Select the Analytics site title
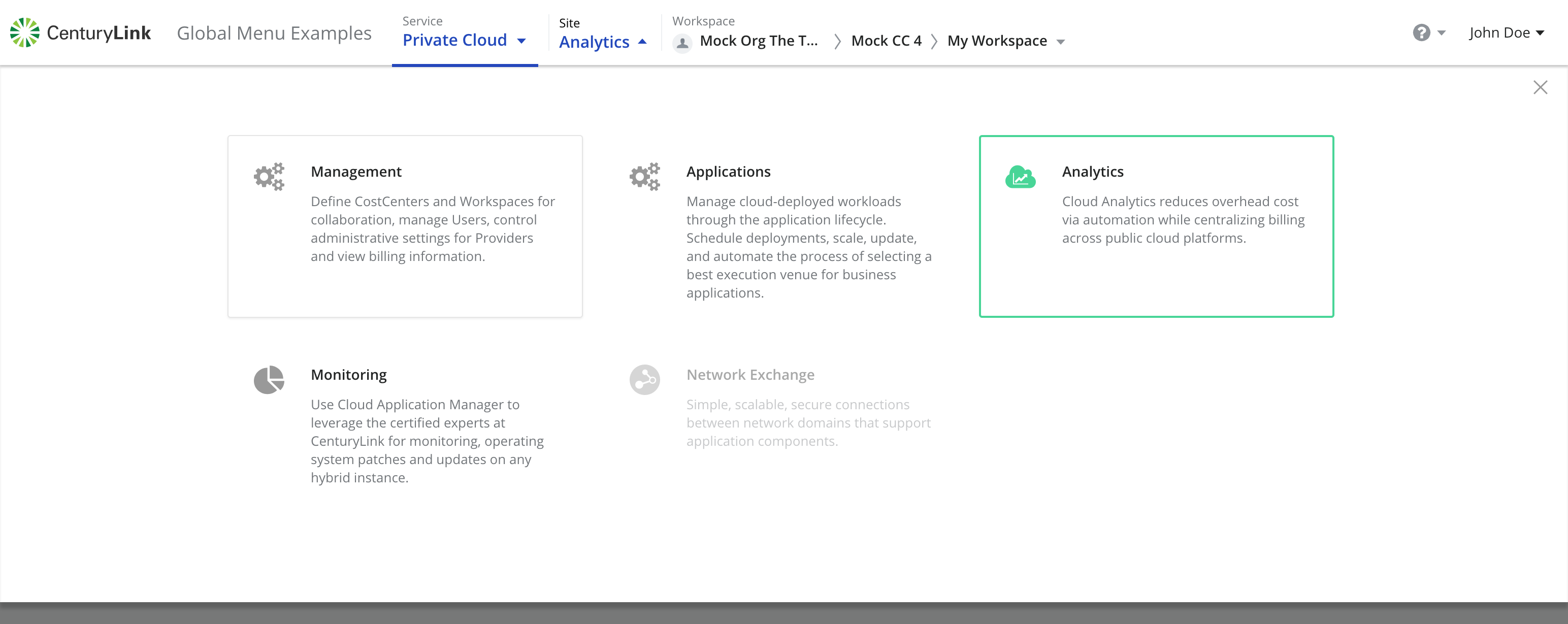 [x=1093, y=172]
